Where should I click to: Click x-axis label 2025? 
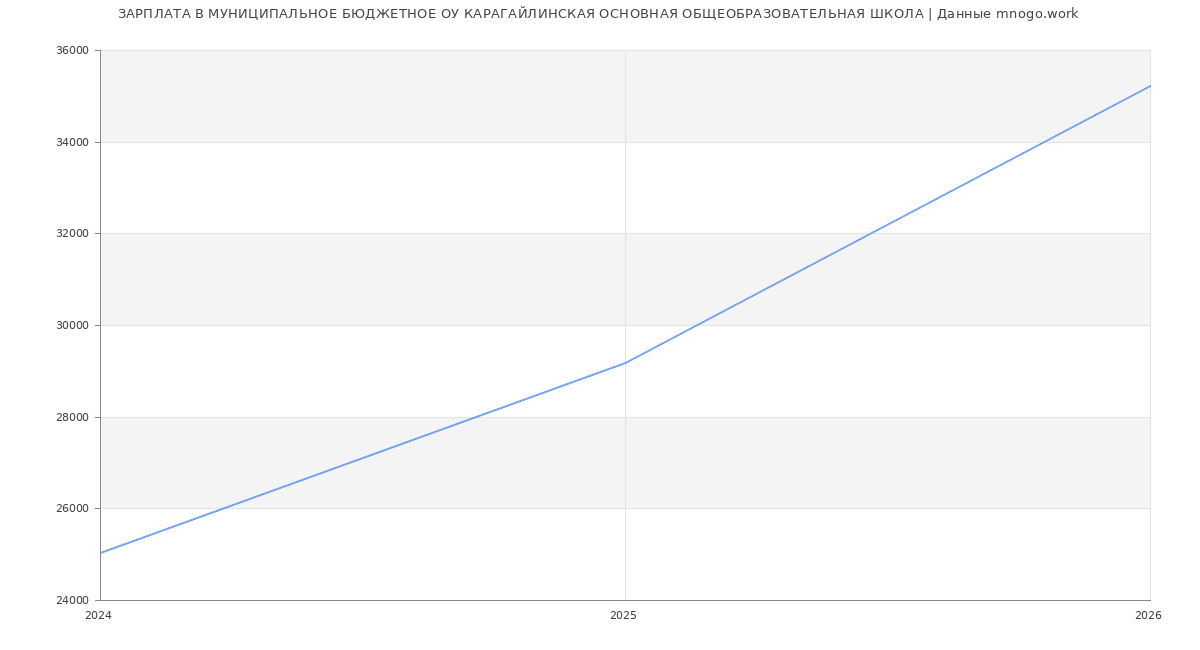point(623,616)
